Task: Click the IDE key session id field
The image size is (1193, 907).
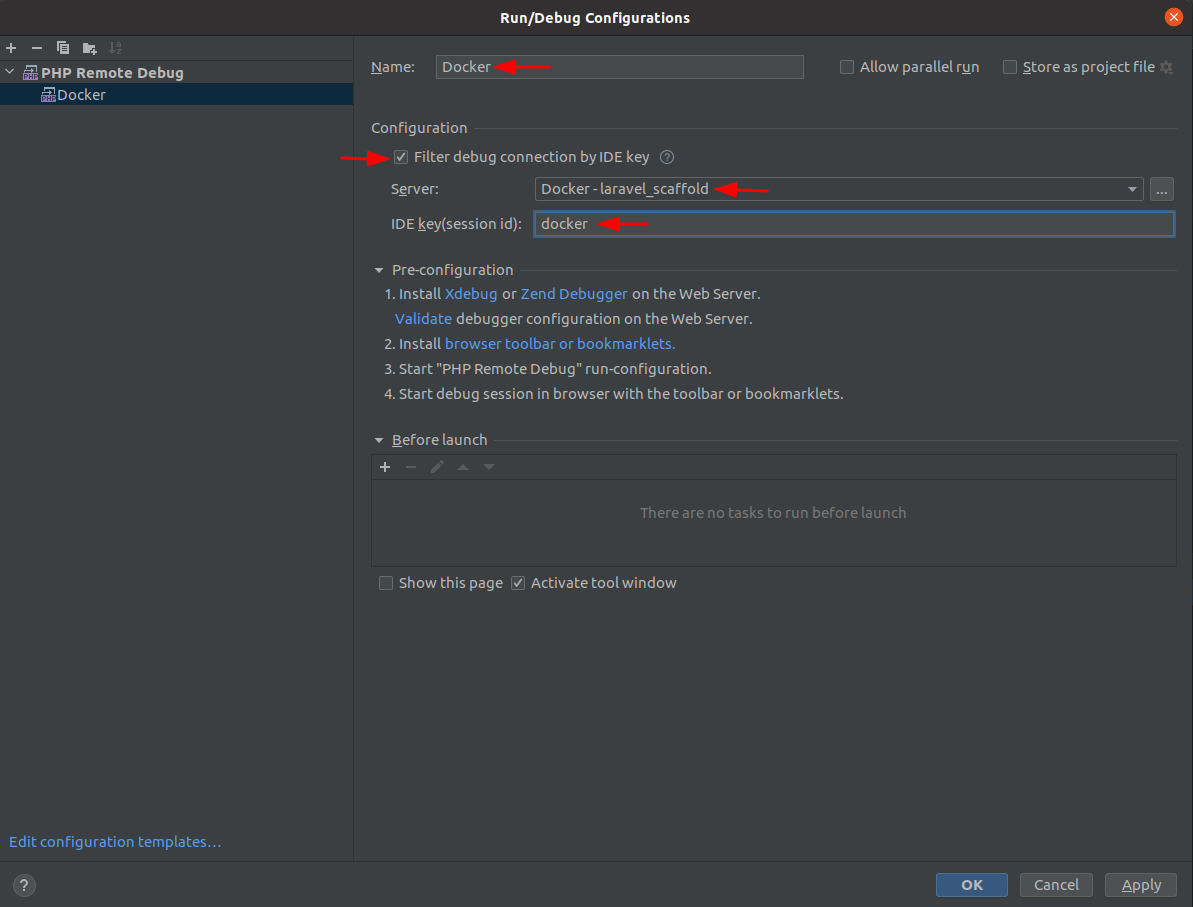Action: [x=853, y=224]
